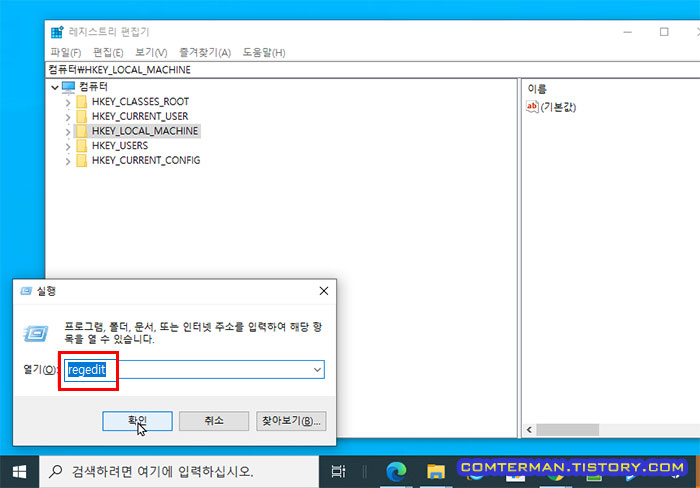The width and height of the screenshot is (700, 488).
Task: Select HKEY_LOCAL_MACHINE key label
Action: coord(145,131)
